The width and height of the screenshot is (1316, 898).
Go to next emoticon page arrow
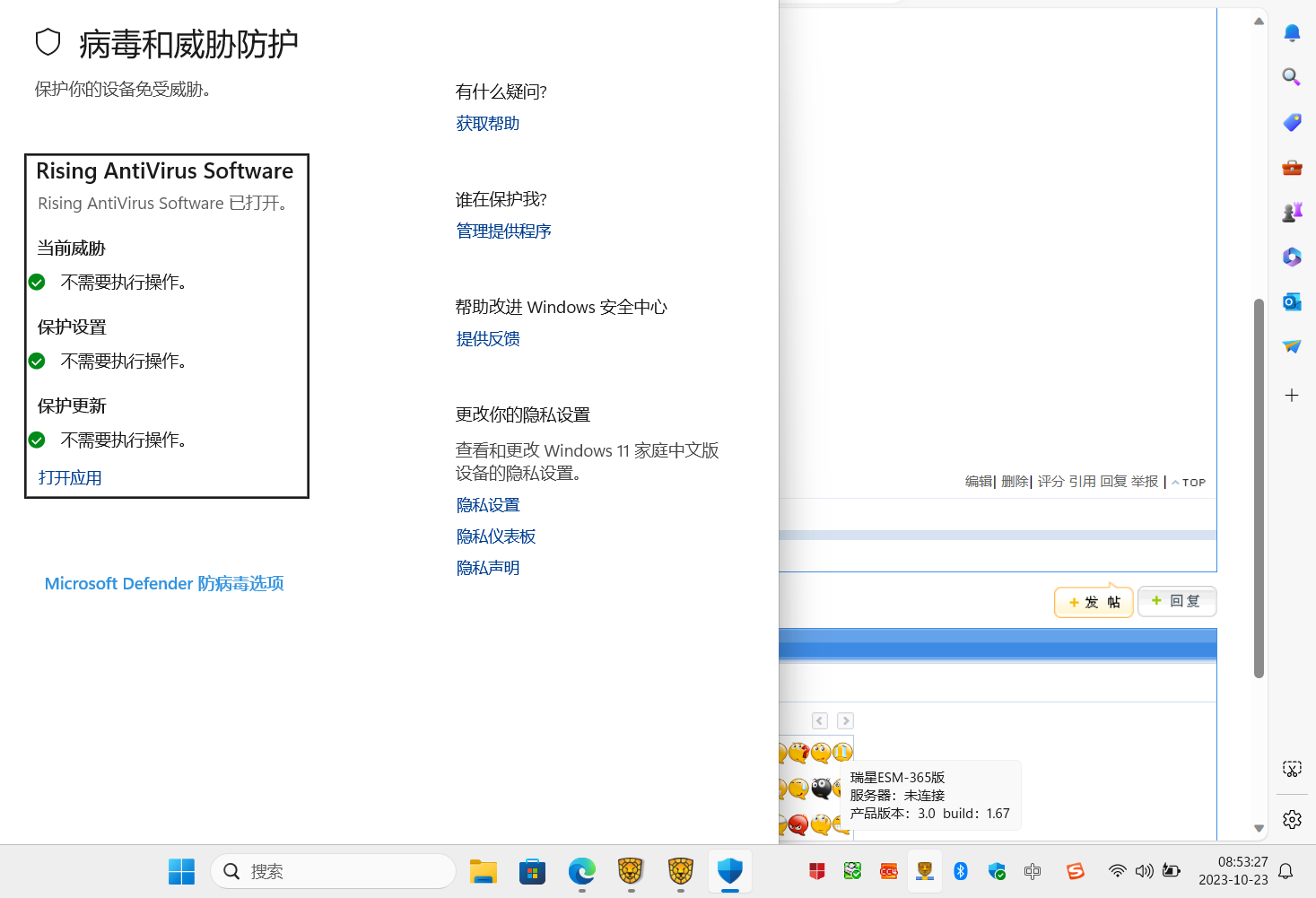point(845,720)
